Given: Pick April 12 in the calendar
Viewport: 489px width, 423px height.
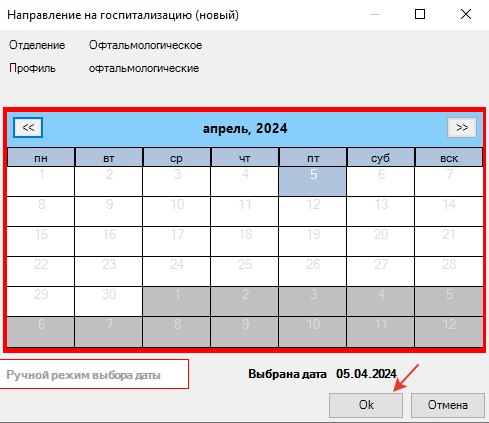Looking at the screenshot, I should point(313,211).
